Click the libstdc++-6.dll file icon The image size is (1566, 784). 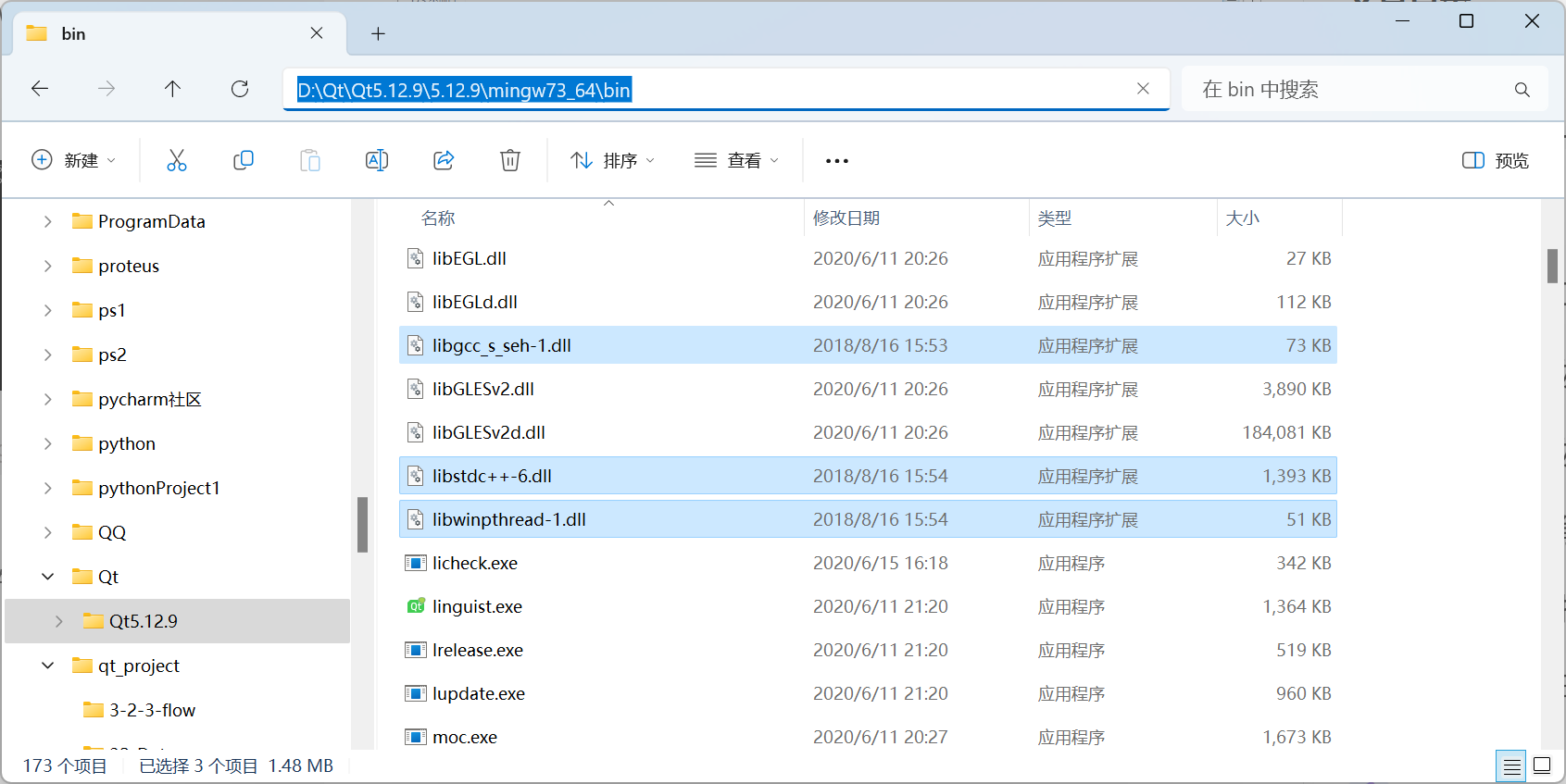click(416, 476)
